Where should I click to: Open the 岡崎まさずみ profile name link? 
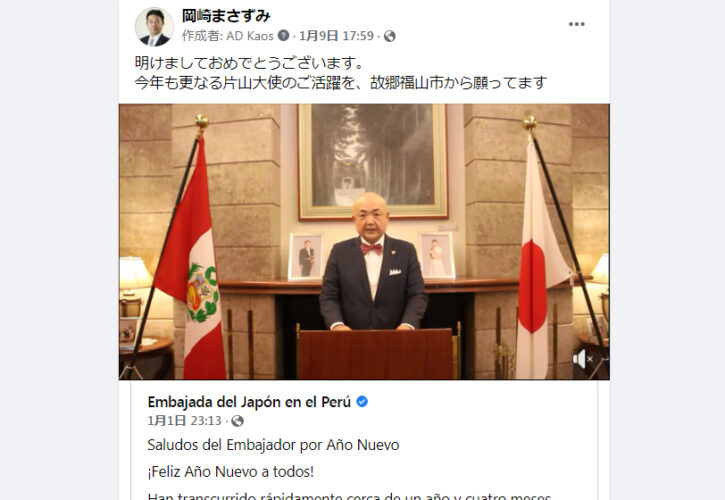(x=226, y=16)
